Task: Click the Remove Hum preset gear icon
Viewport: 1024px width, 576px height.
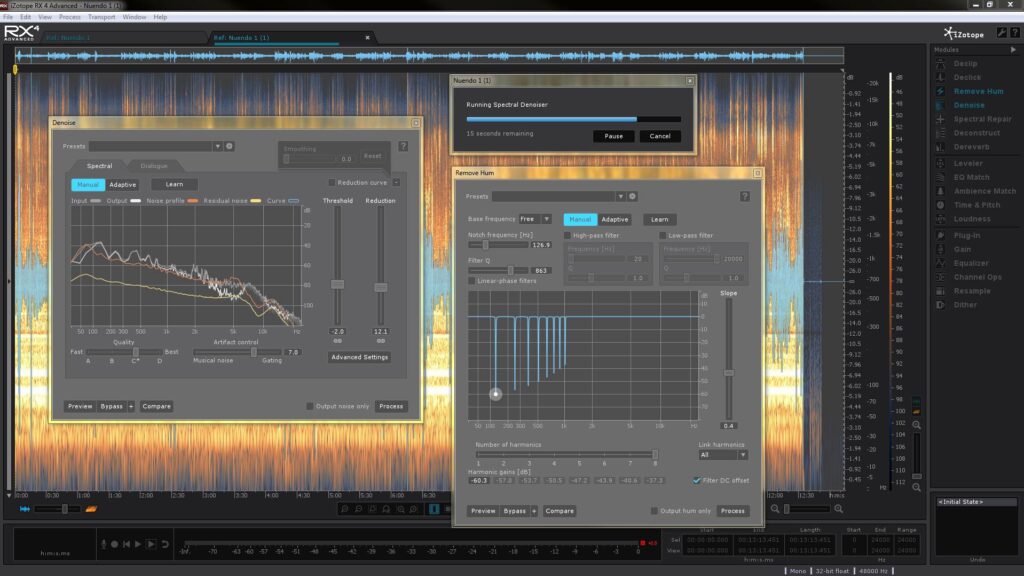Action: (x=633, y=197)
